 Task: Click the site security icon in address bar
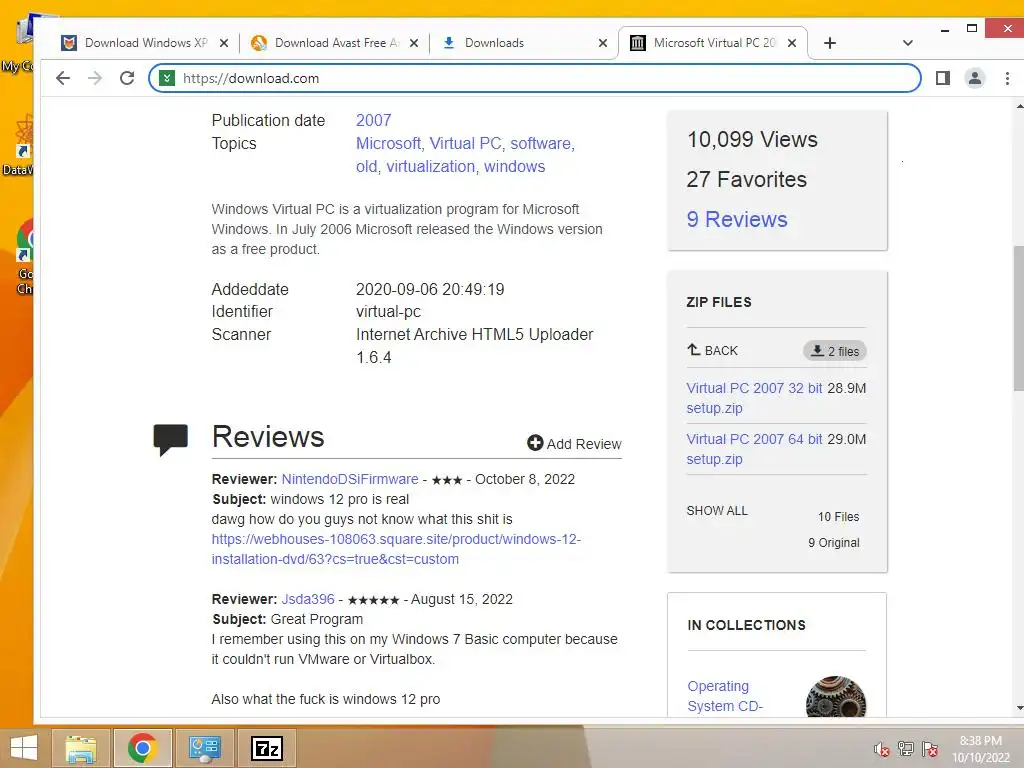click(167, 78)
